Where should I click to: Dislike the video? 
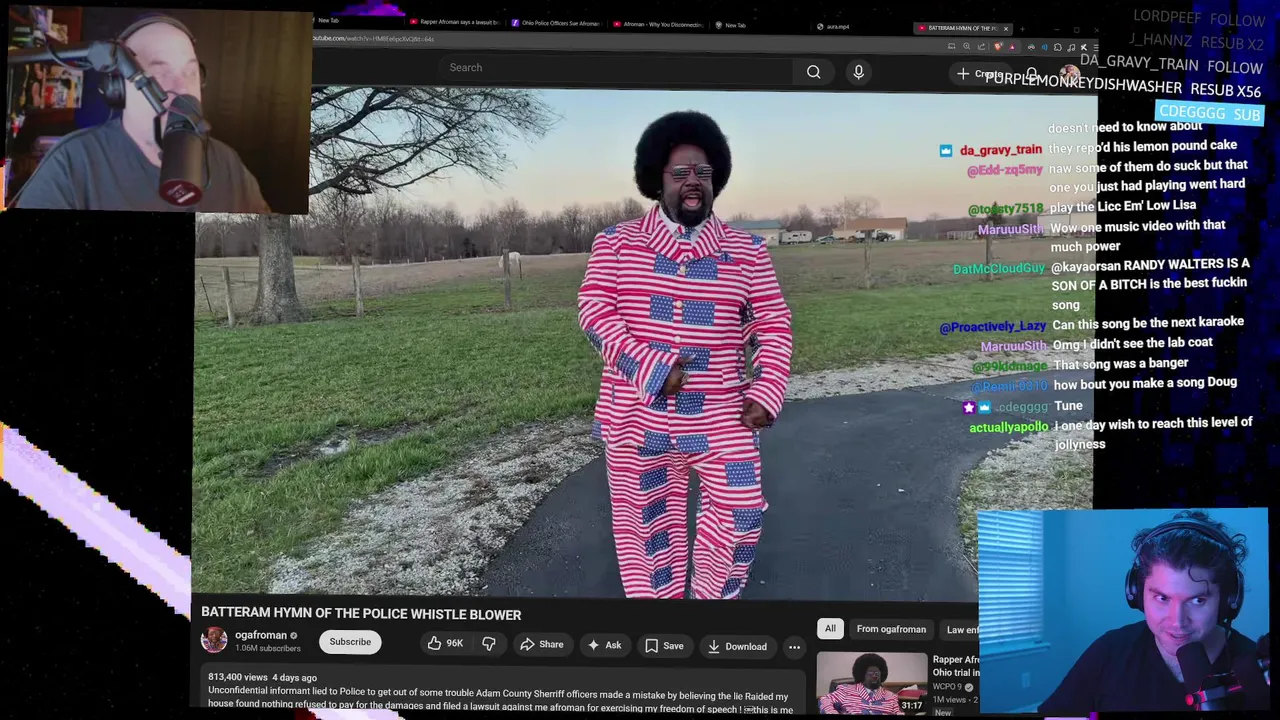pos(489,644)
